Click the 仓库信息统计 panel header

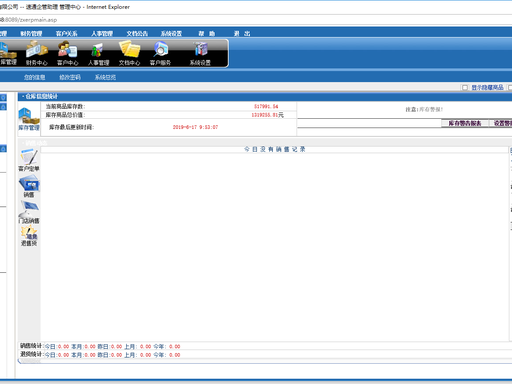click(x=41, y=97)
